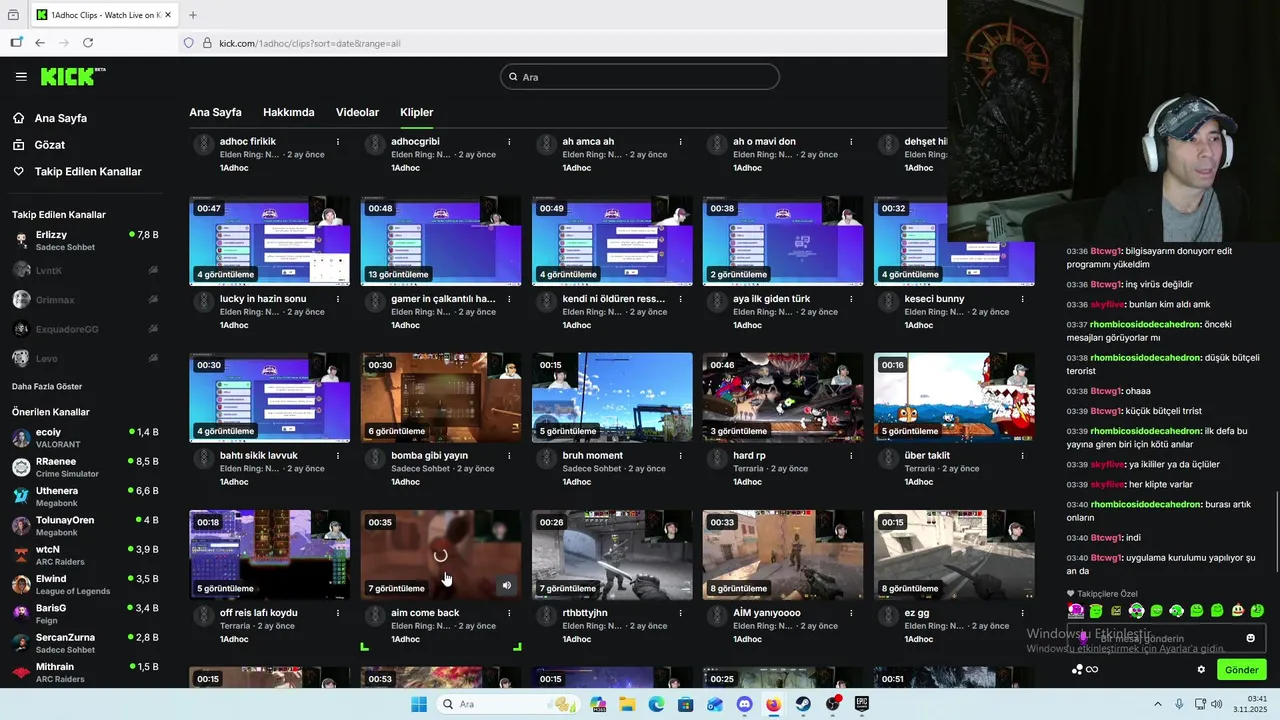Open volume control in system tray

click(x=1217, y=704)
